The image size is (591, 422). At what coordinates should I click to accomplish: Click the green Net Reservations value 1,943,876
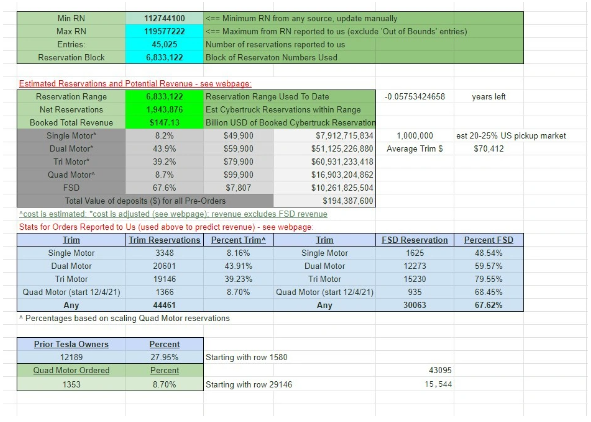tap(164, 110)
